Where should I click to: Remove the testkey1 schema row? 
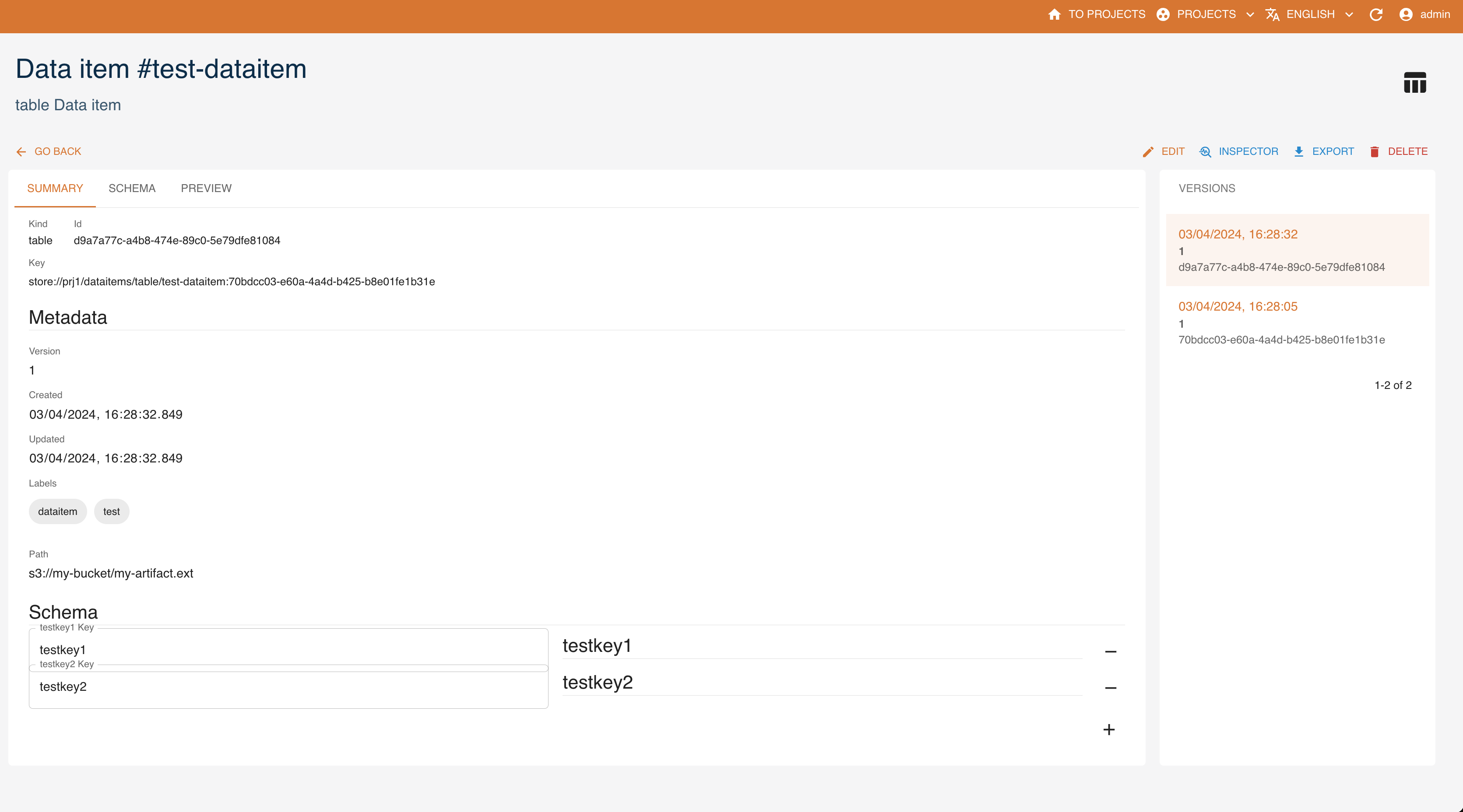[x=1110, y=651]
